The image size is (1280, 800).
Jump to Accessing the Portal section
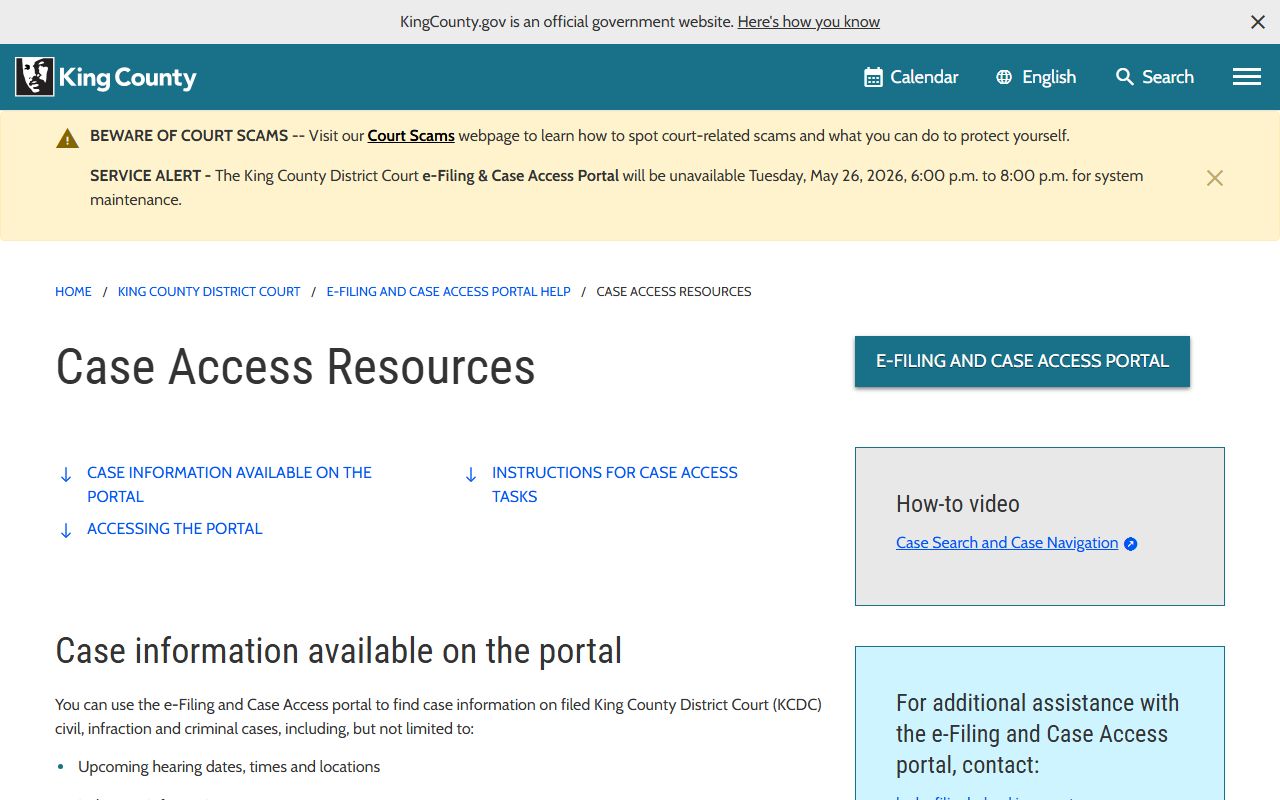pos(175,529)
